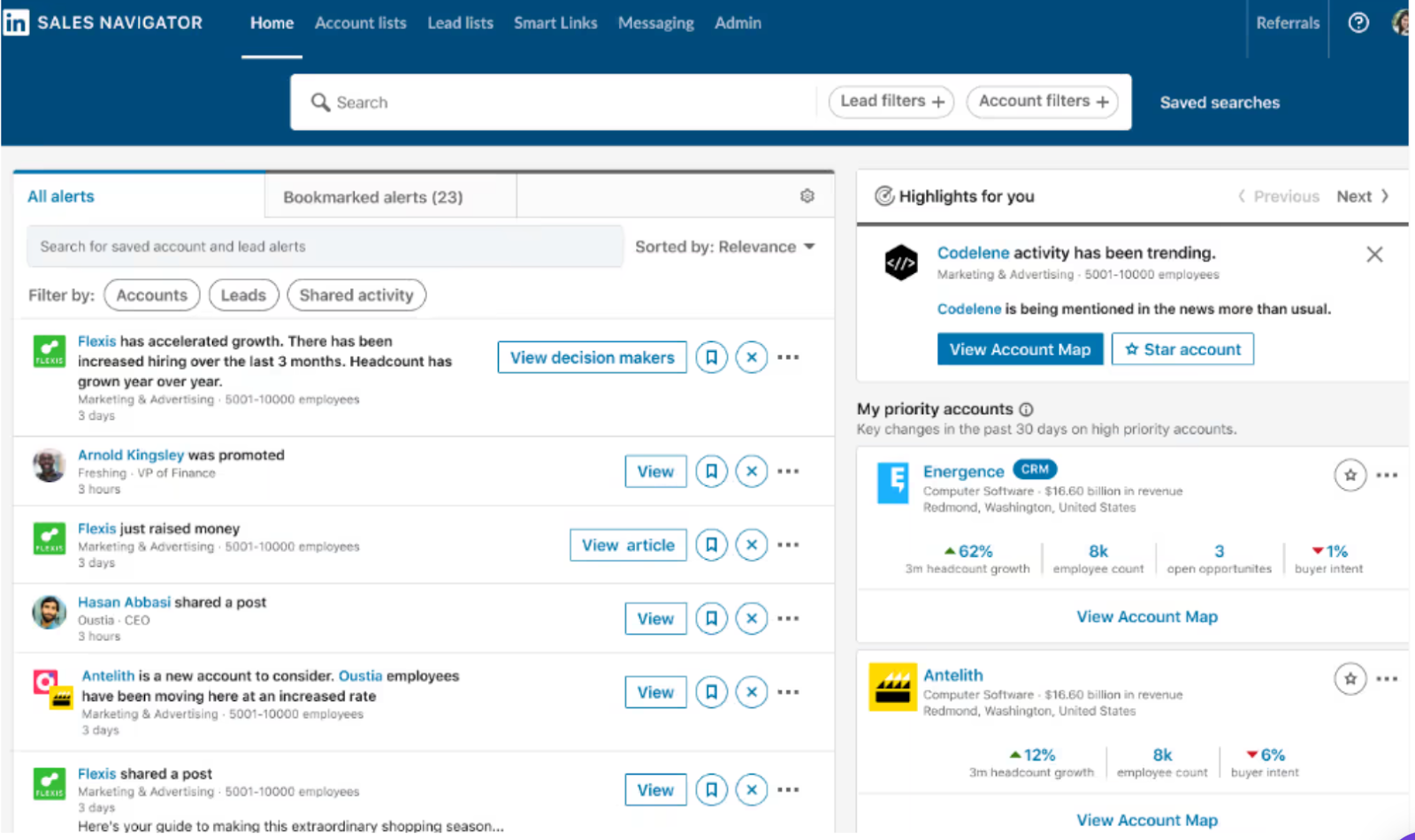Open more options for Antelith new account alert

(788, 691)
